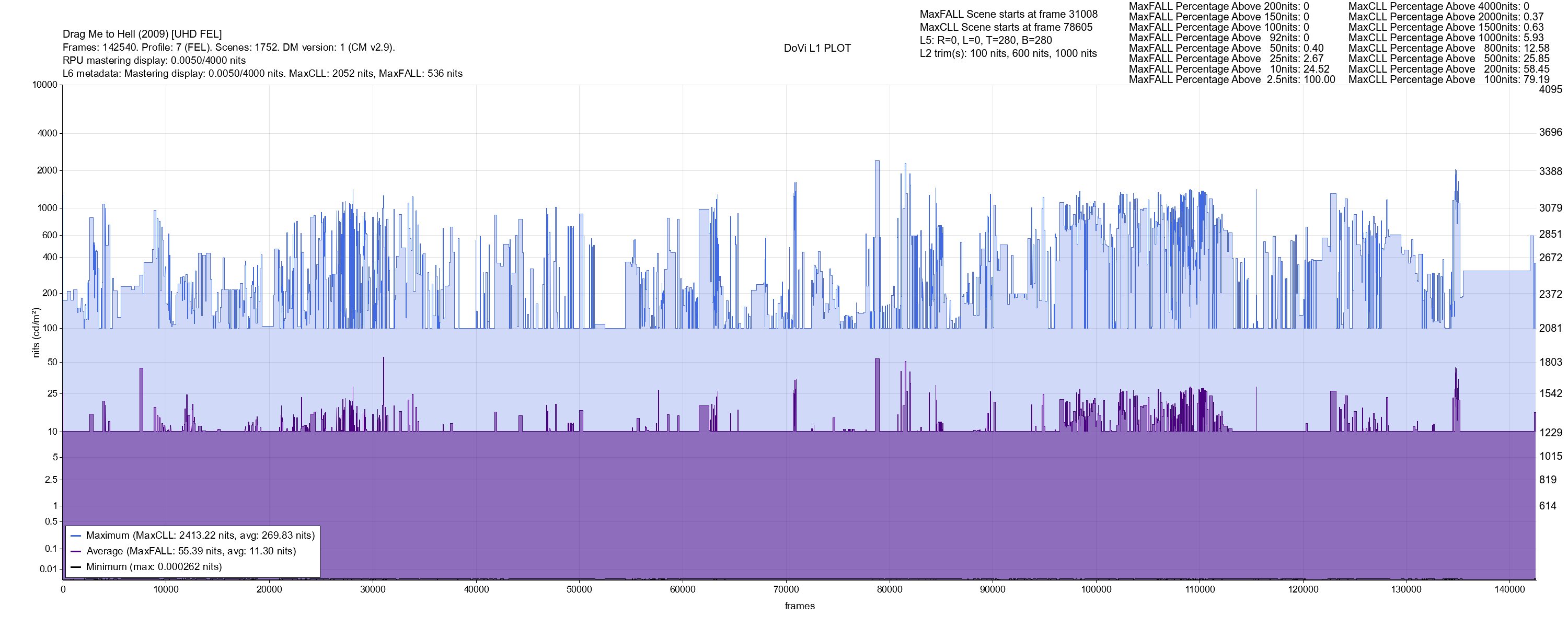This screenshot has height=627, width=1568.
Task: Click MaxCLL Percentage Above 1000nits statistic
Action: [1446, 38]
